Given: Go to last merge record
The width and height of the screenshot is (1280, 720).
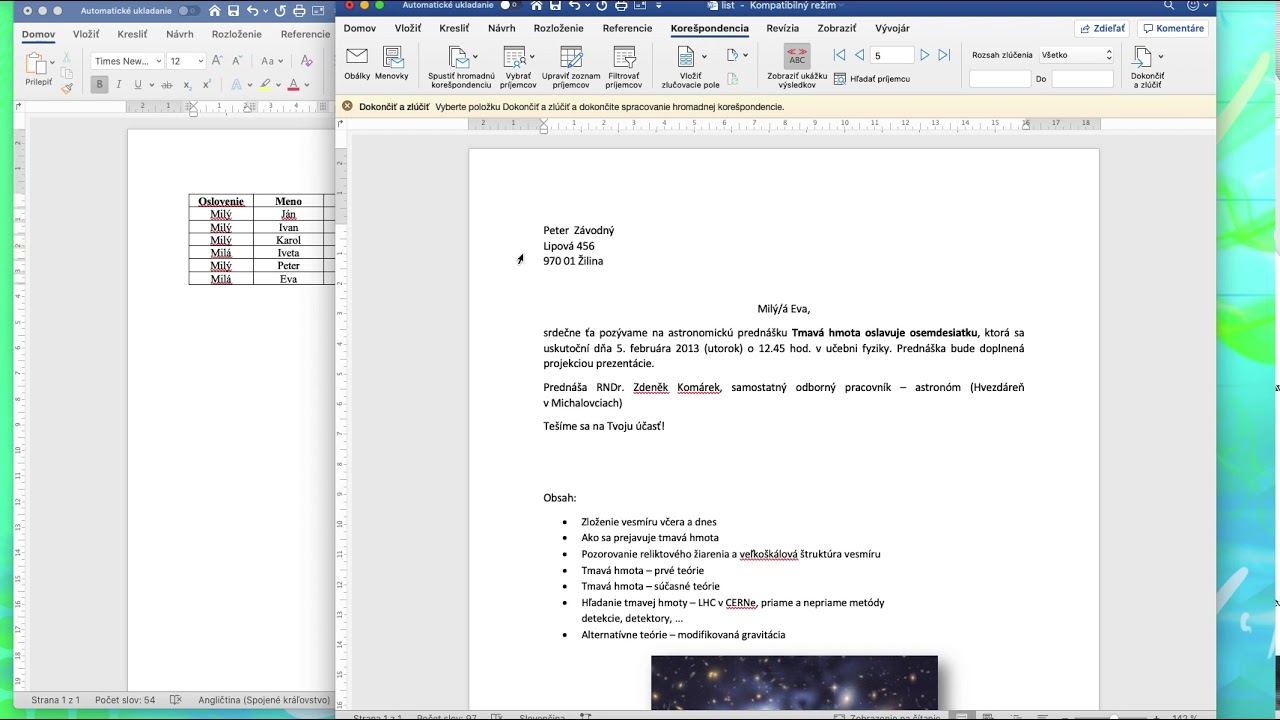Looking at the screenshot, I should point(943,55).
